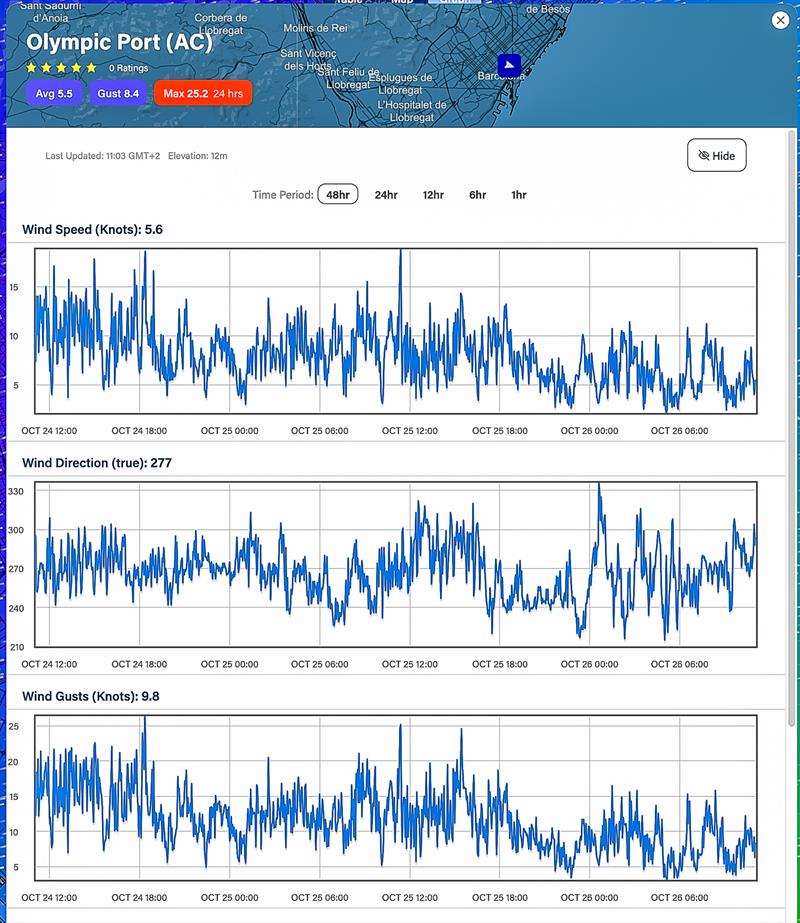Close the Olympic Port station panel

780,21
